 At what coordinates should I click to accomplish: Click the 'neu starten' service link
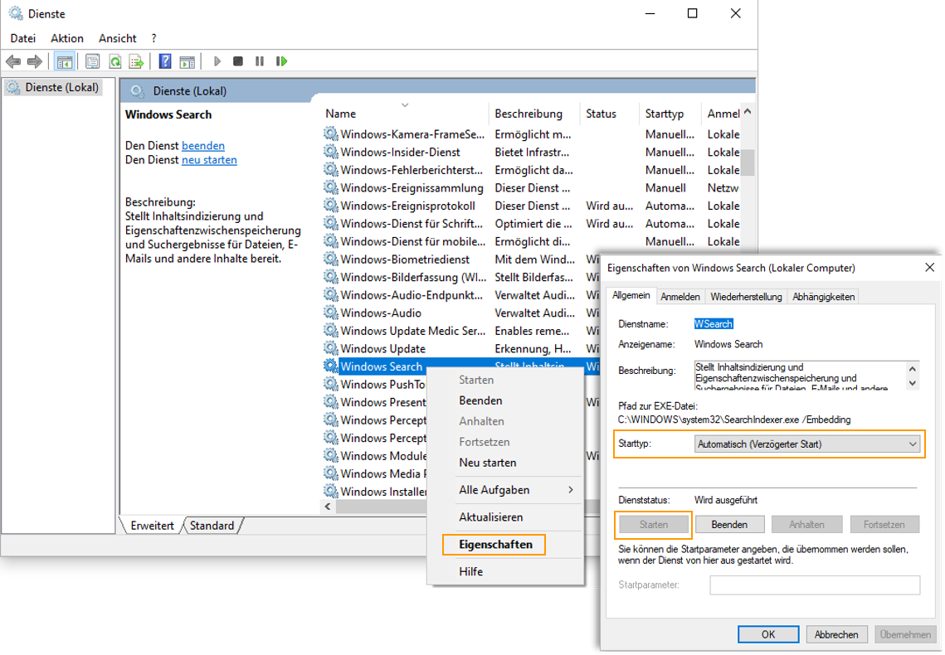[x=209, y=160]
